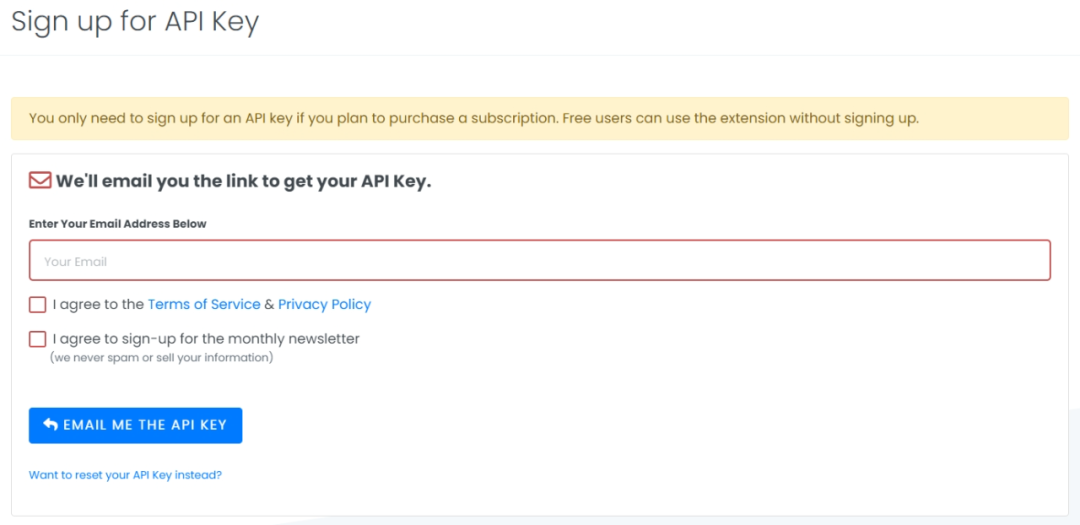The width and height of the screenshot is (1080, 525).
Task: Enable the monthly newsletter sign-up checkbox
Action: tap(38, 339)
